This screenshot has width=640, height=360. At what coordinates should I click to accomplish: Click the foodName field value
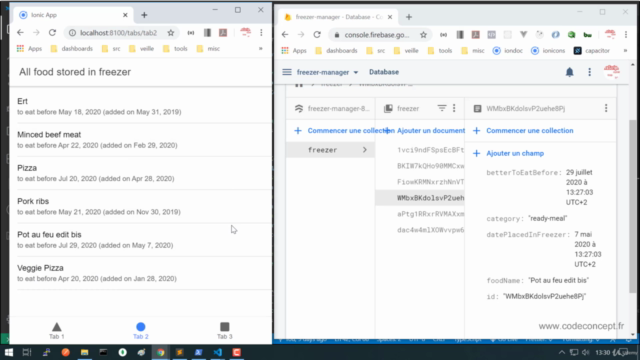558,280
